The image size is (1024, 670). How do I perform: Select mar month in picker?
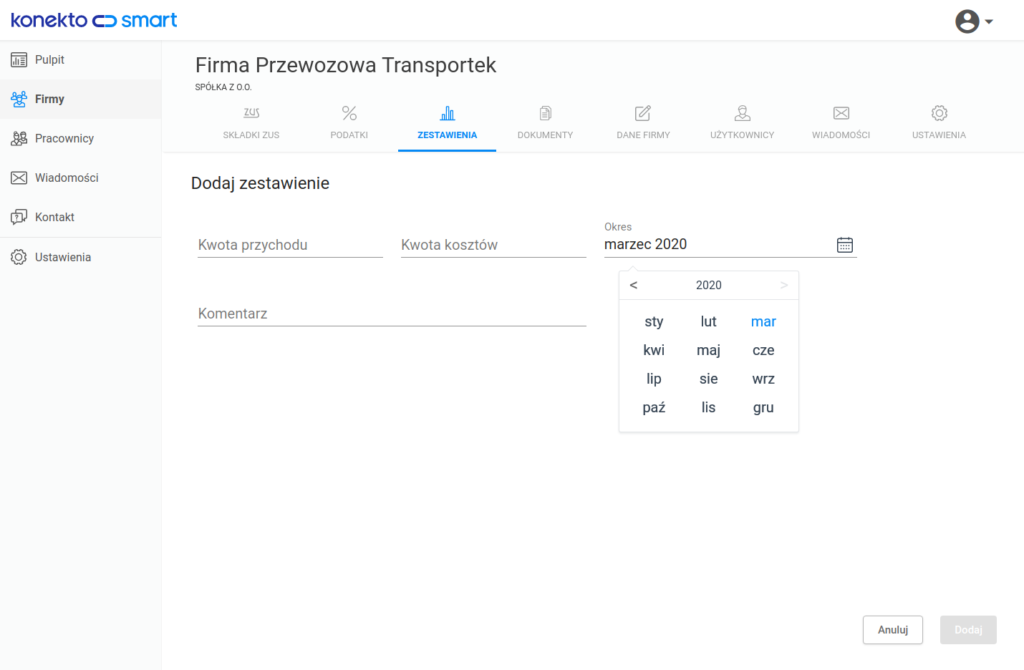pyautogui.click(x=763, y=321)
